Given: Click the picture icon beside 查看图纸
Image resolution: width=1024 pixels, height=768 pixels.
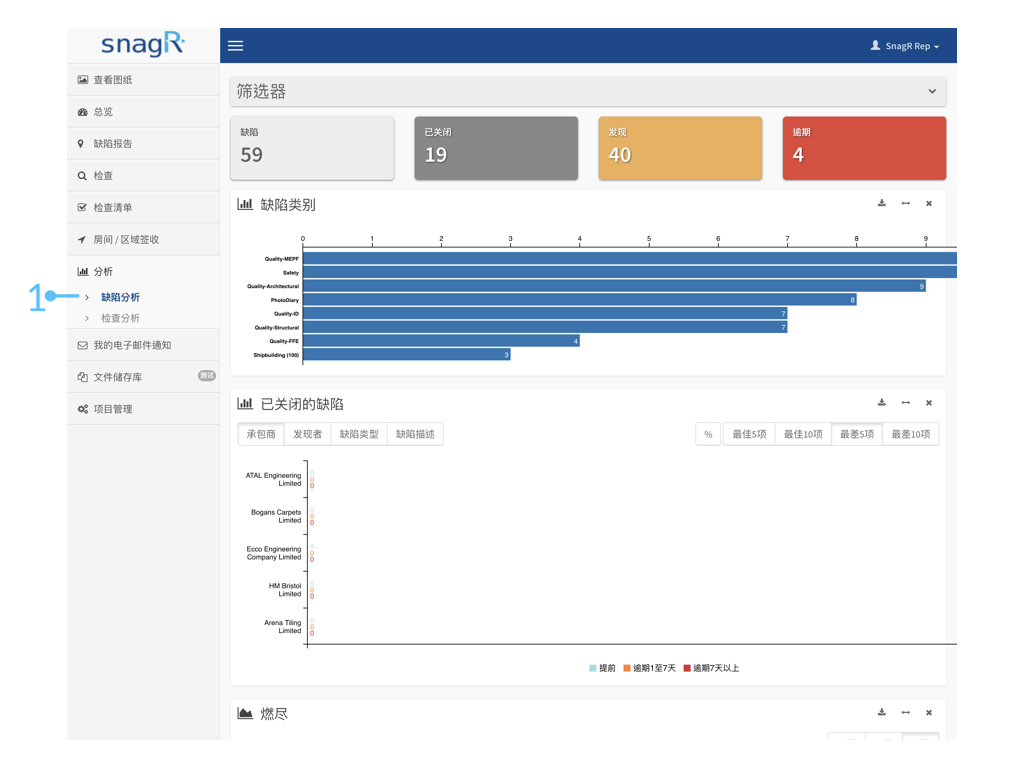Looking at the screenshot, I should [82, 80].
